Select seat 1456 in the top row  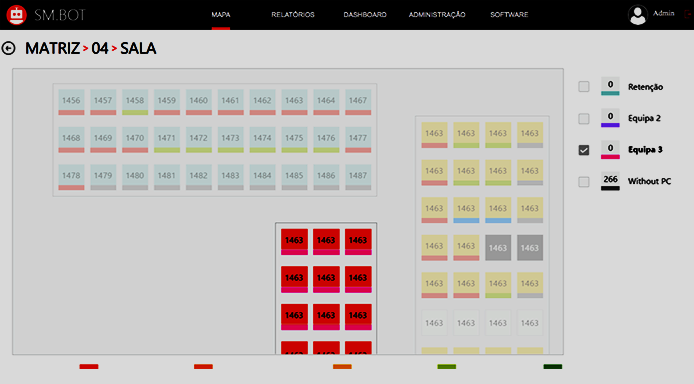[x=71, y=102]
